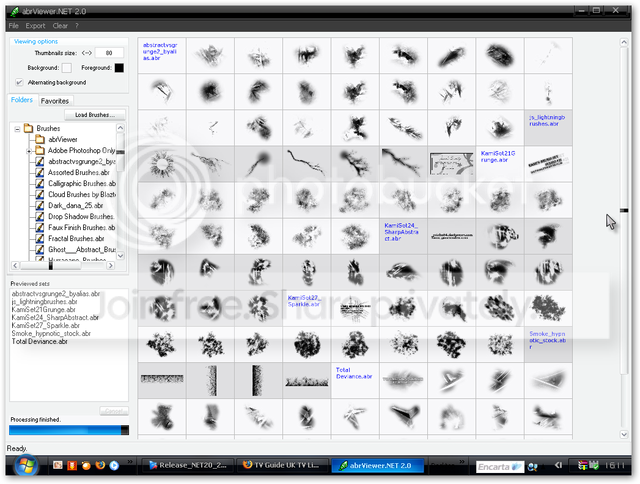Image resolution: width=640 pixels, height=484 pixels.
Task: Select thumbnail left of KamiSet21Grunge label
Action: (x=451, y=164)
